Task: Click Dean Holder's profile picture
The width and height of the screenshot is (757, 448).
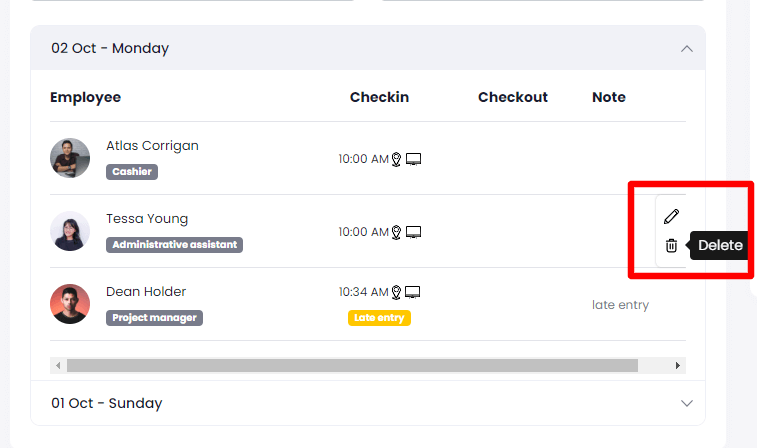Action: point(70,304)
